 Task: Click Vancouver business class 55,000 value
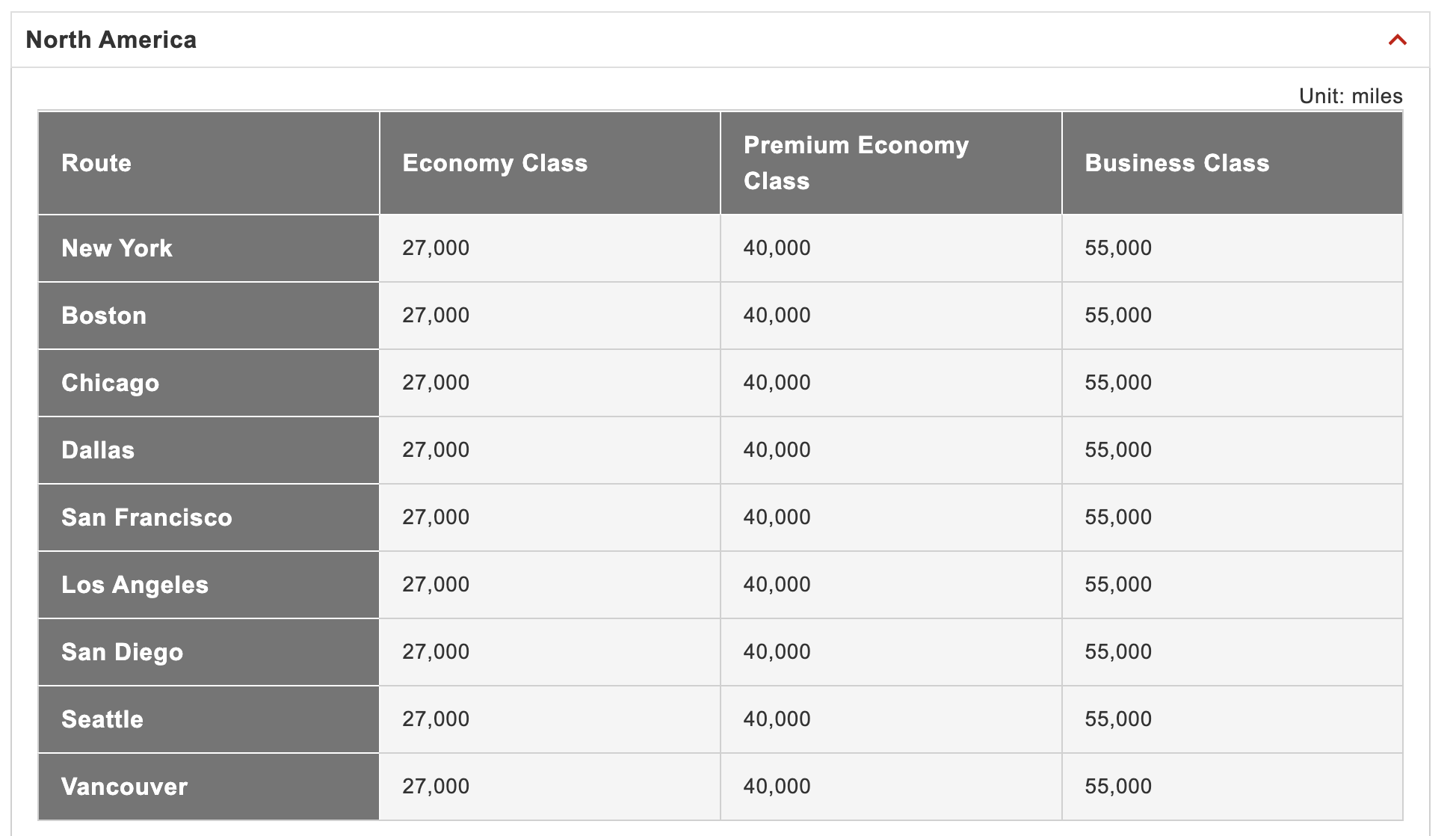[1118, 787]
